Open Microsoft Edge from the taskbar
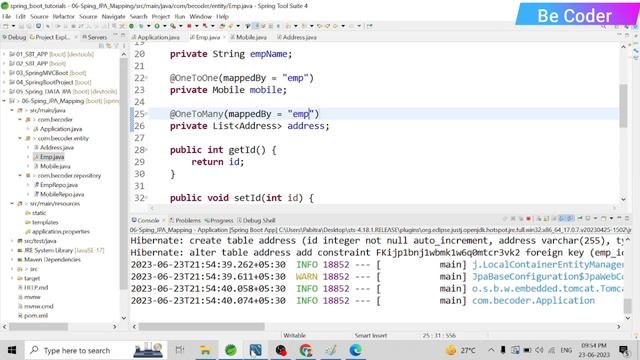Image resolution: width=640 pixels, height=360 pixels. click(x=356, y=350)
